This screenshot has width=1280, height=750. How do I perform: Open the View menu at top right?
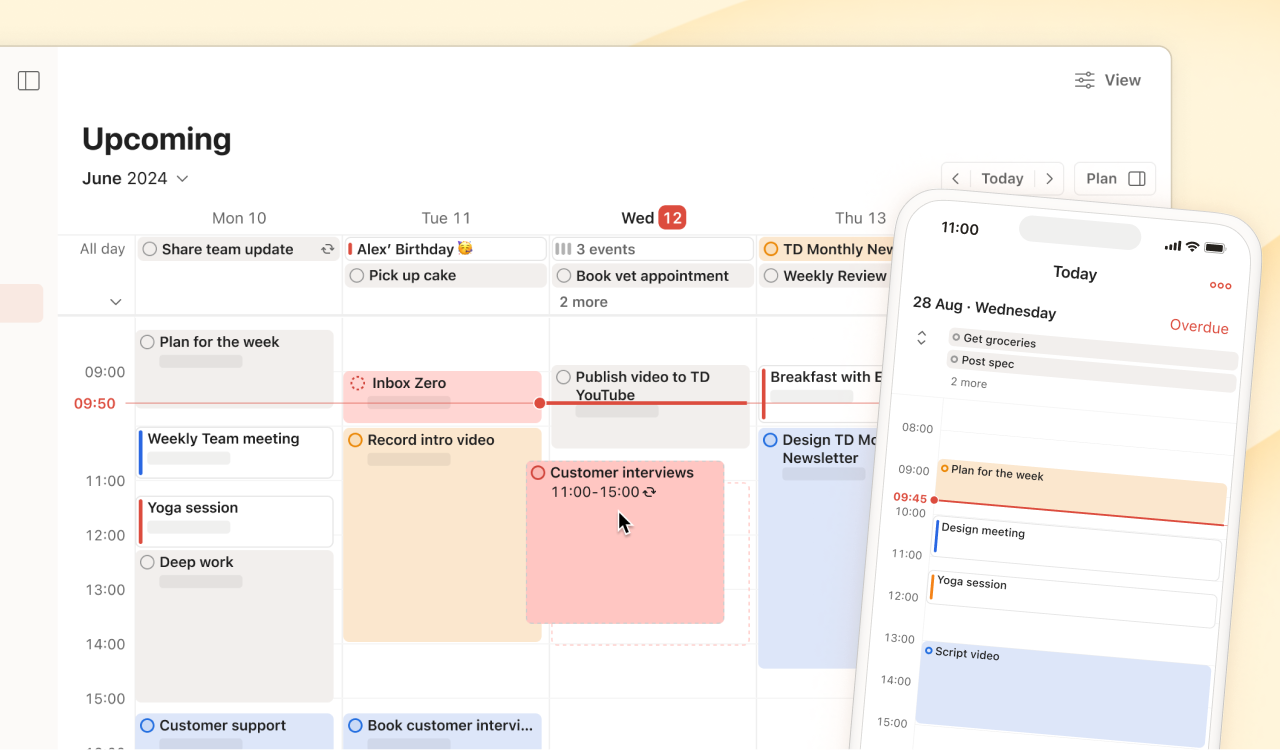coord(1122,80)
